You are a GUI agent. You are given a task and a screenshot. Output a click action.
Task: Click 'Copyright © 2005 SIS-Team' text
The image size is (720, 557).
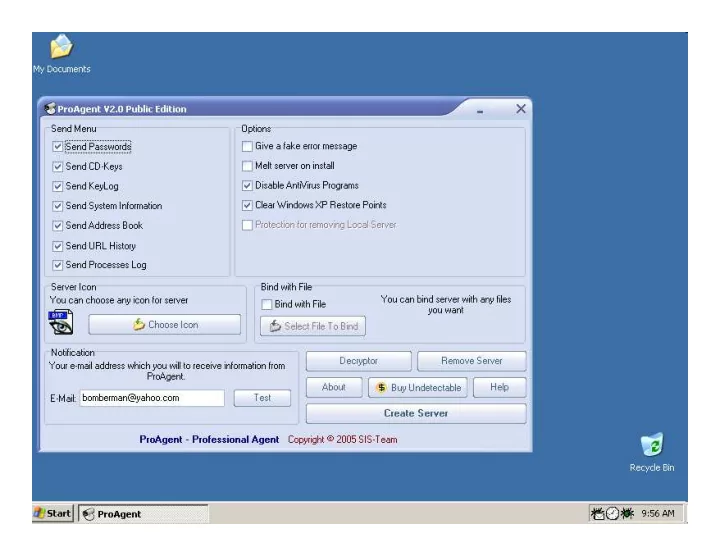click(343, 439)
